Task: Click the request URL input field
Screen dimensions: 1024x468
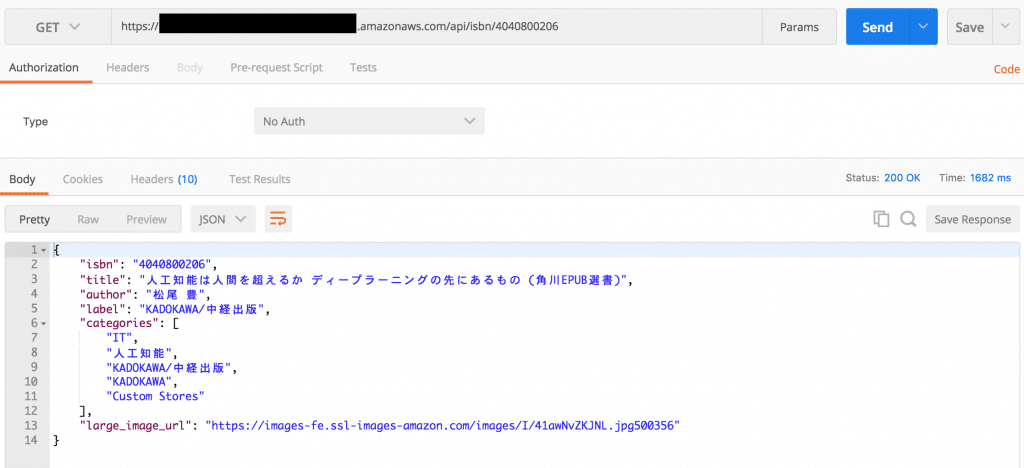Action: coord(436,27)
